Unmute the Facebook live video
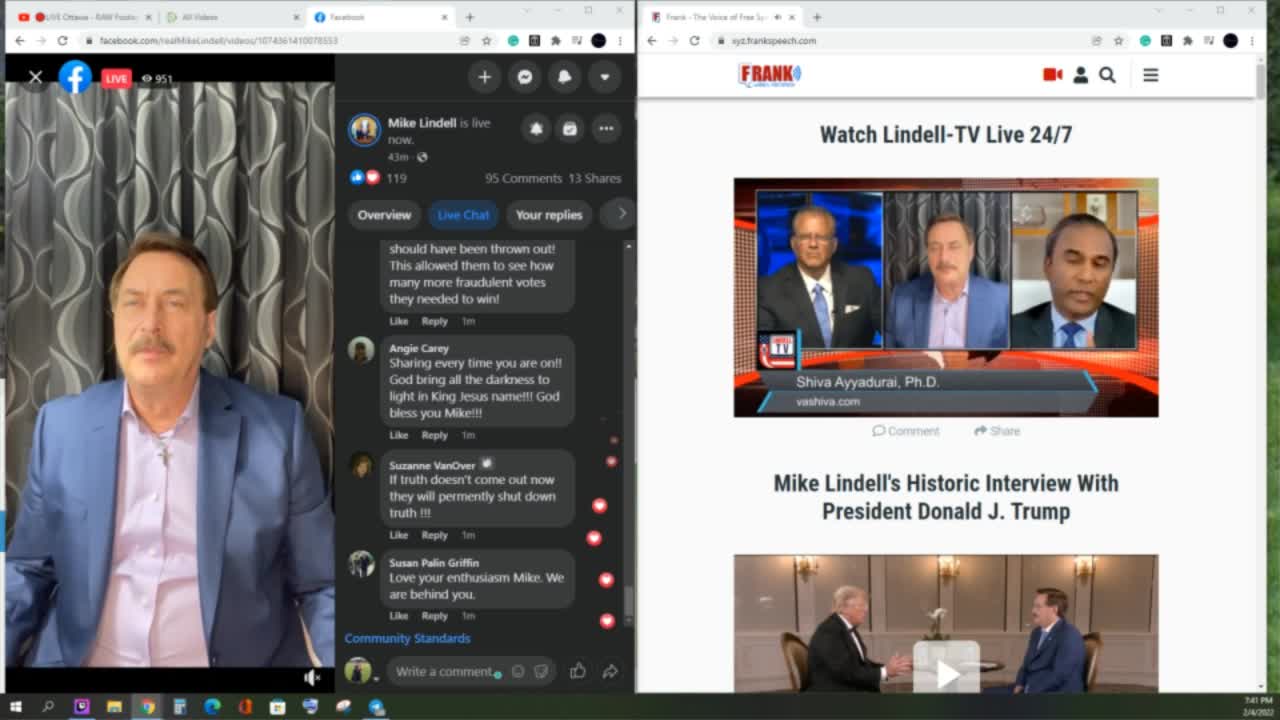This screenshot has width=1280, height=720. [x=312, y=678]
